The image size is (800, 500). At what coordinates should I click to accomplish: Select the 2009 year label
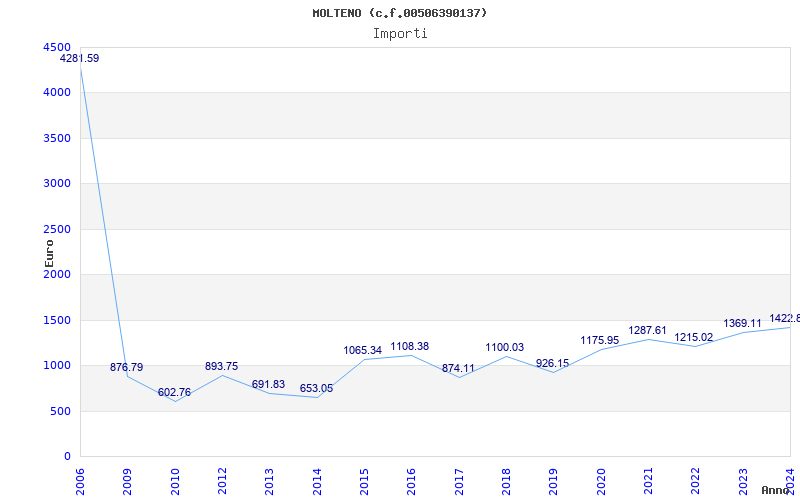coord(128,481)
